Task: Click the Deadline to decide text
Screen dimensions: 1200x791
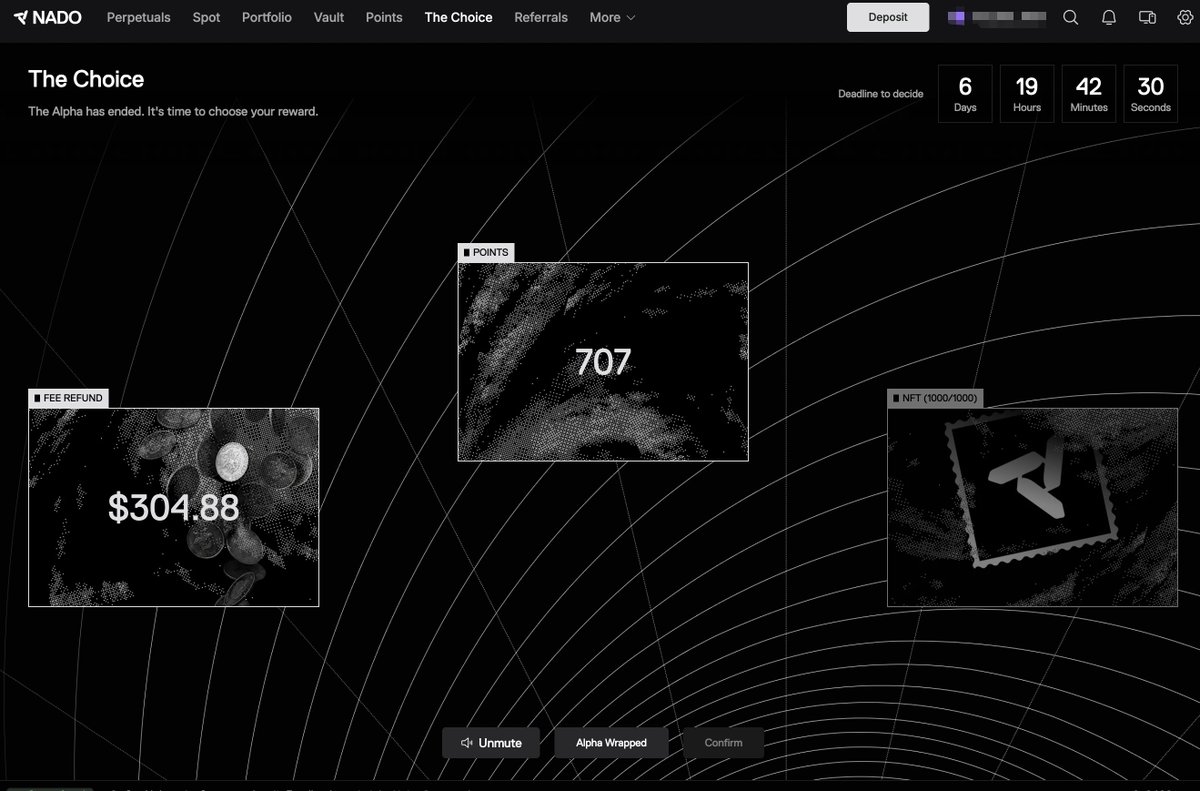Action: [x=881, y=94]
